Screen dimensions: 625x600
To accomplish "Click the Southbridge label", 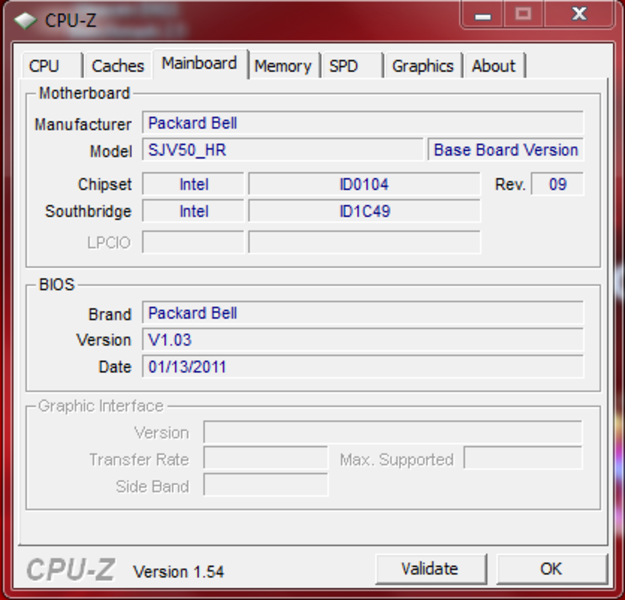I will pyautogui.click(x=88, y=211).
